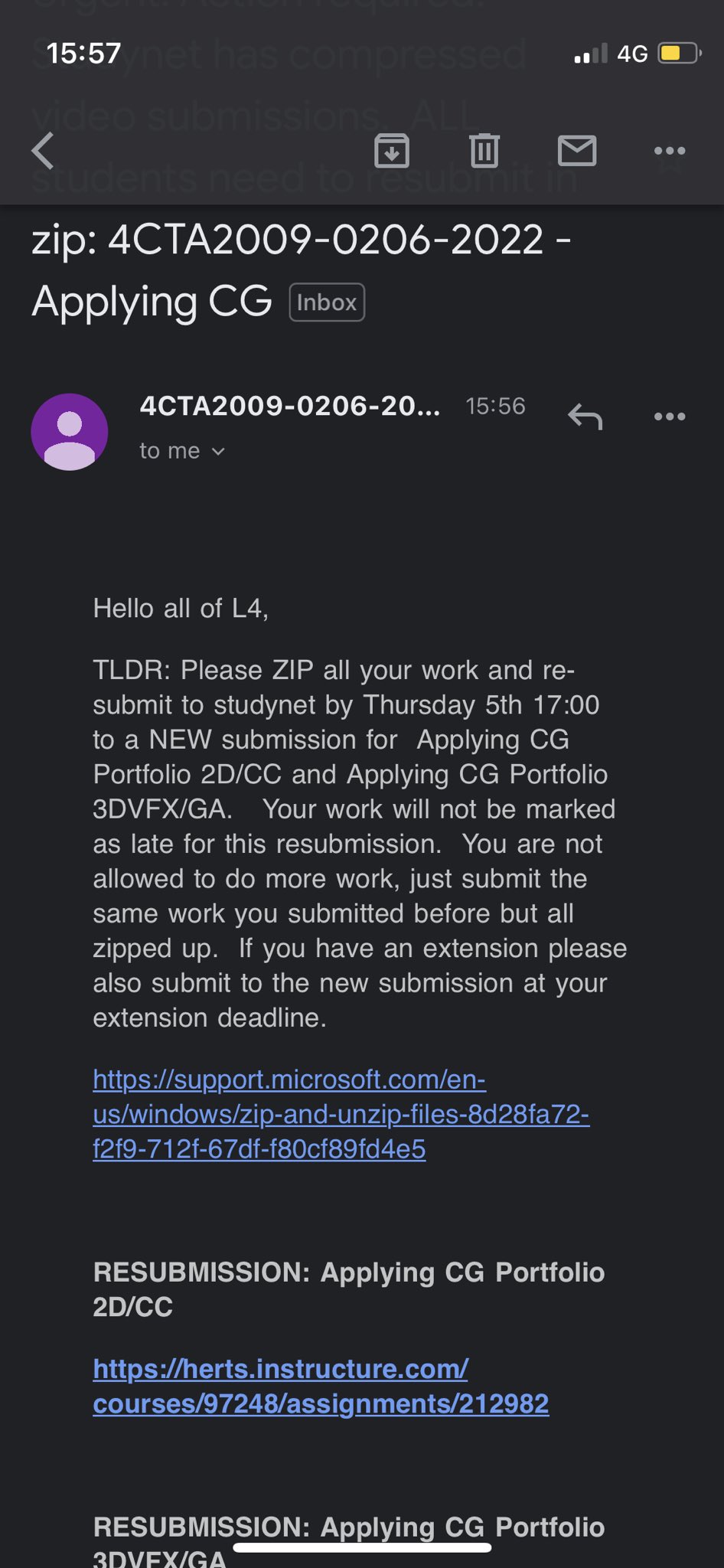Tap the 15:57 status bar clock
Image resolution: width=724 pixels, height=1568 pixels.
(x=83, y=54)
